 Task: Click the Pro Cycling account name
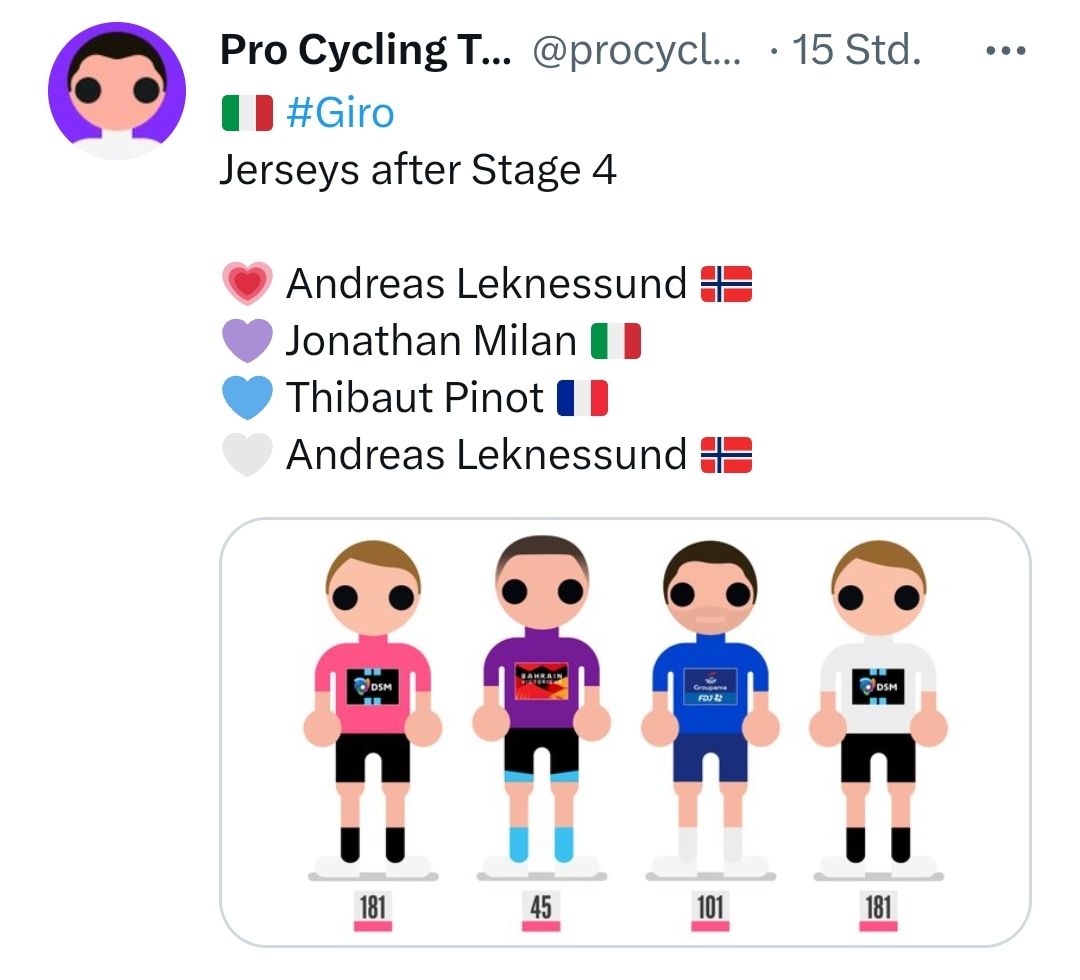(365, 51)
